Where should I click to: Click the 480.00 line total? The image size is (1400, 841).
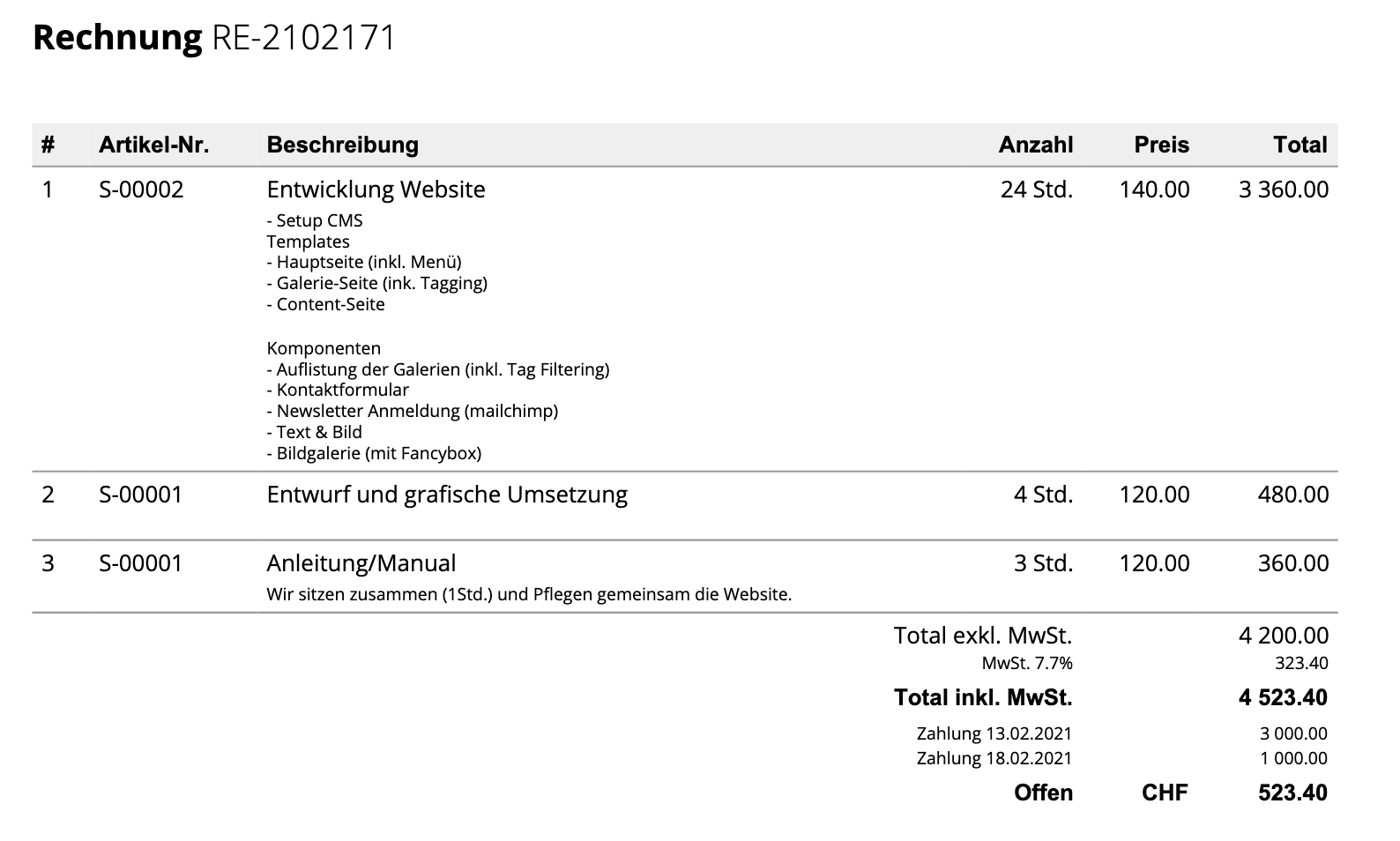tap(1292, 495)
